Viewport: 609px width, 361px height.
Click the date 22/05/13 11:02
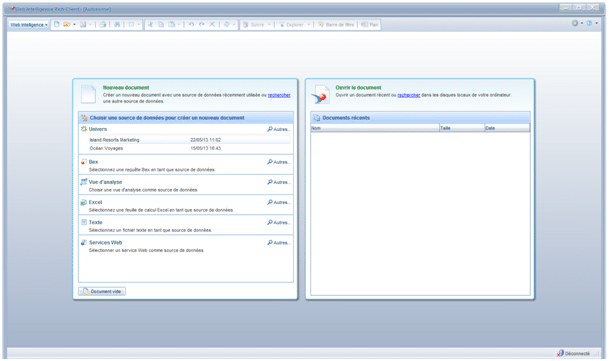coord(205,140)
